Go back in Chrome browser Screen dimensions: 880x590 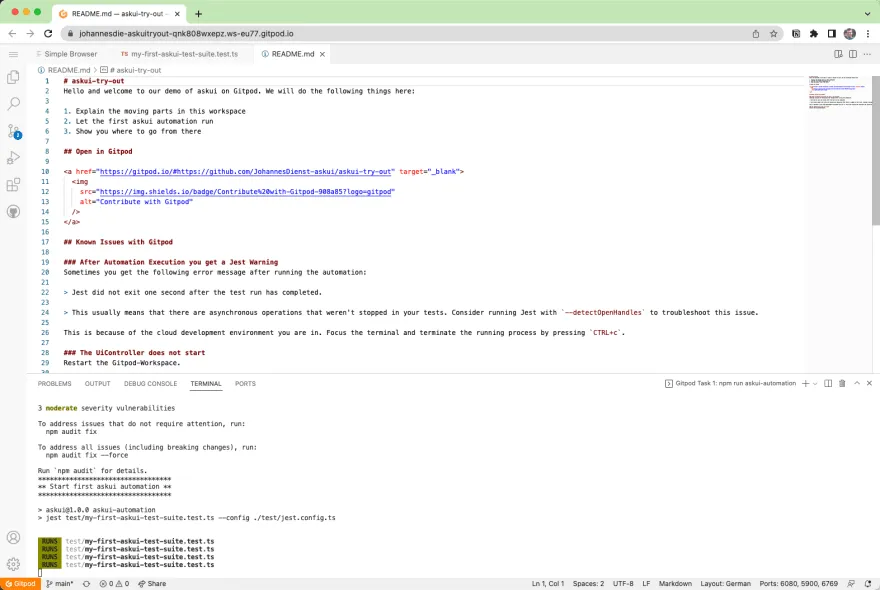click(12, 34)
